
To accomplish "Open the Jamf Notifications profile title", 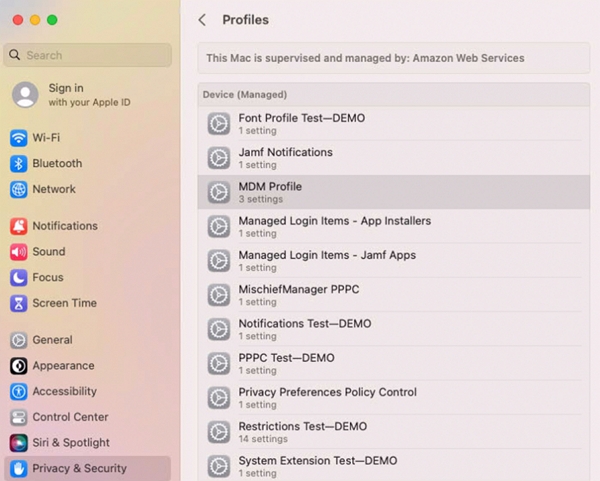I will click(285, 152).
